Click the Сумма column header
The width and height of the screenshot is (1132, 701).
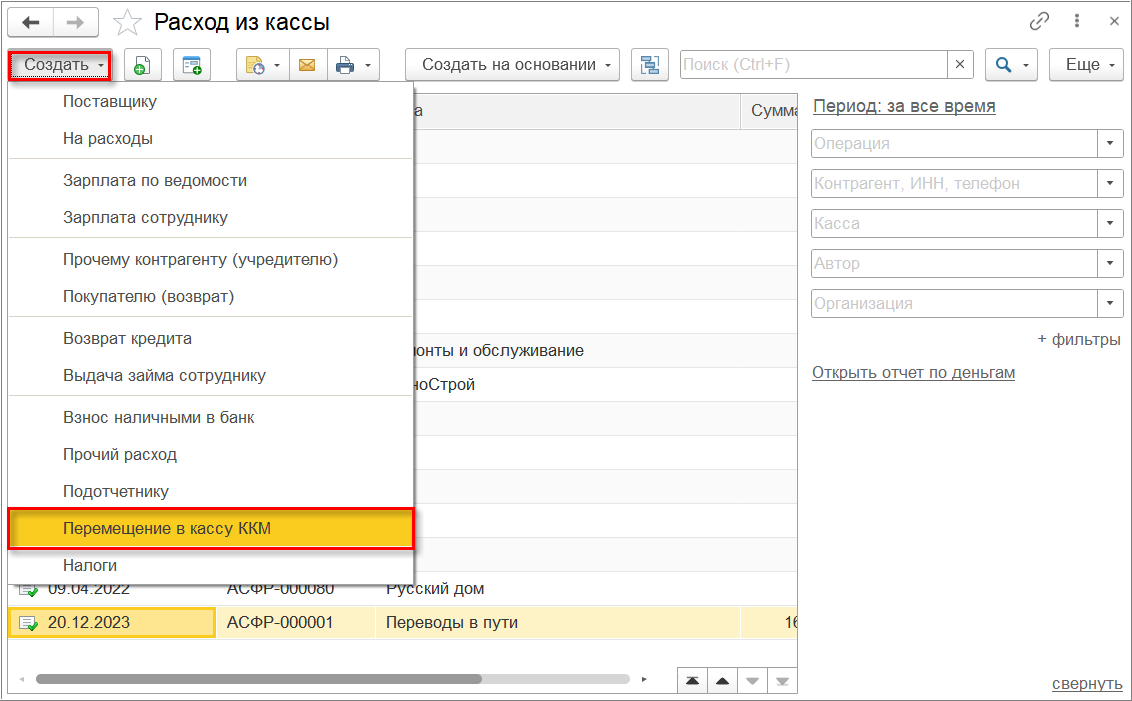pyautogui.click(x=770, y=111)
